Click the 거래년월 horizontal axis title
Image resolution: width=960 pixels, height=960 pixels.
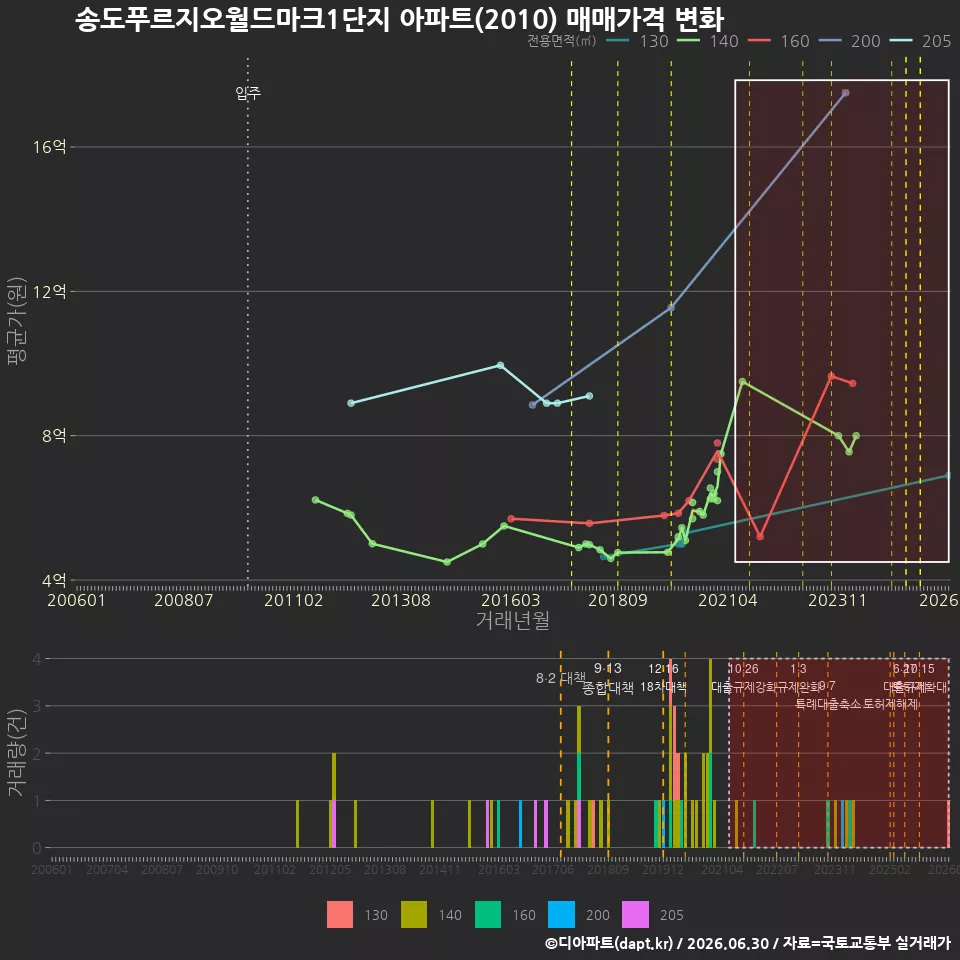[512, 620]
